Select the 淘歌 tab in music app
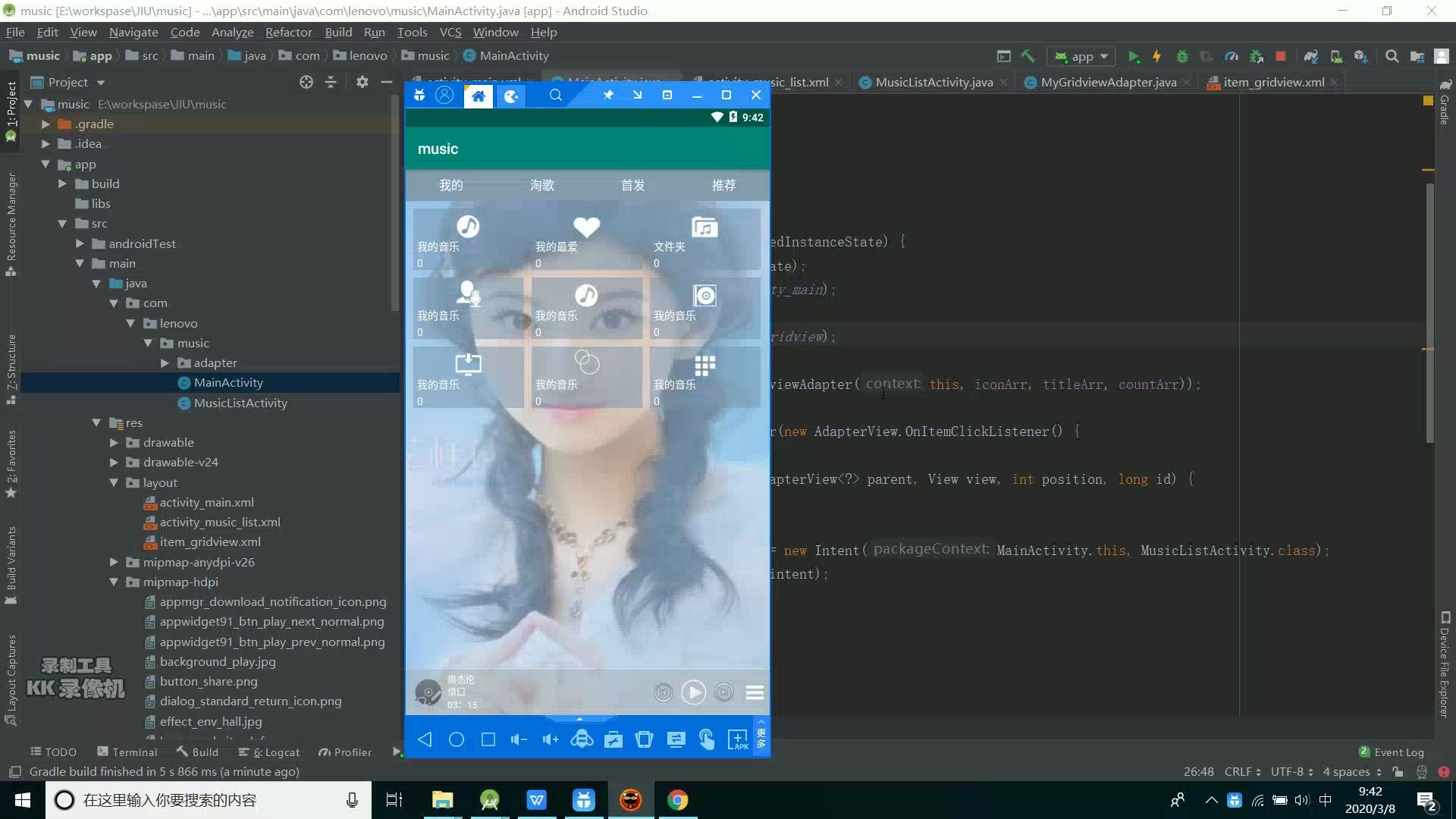1456x819 pixels. pyautogui.click(x=541, y=185)
